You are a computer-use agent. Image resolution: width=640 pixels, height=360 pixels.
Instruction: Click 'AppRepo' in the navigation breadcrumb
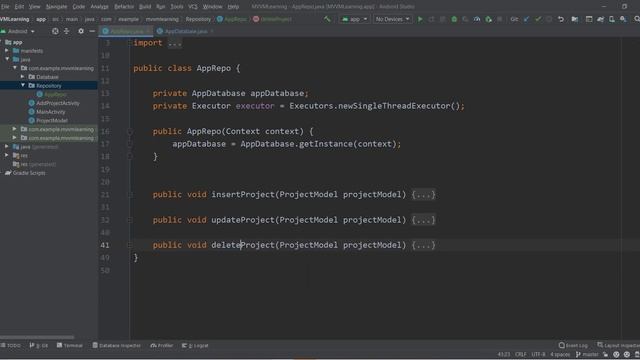[232, 19]
